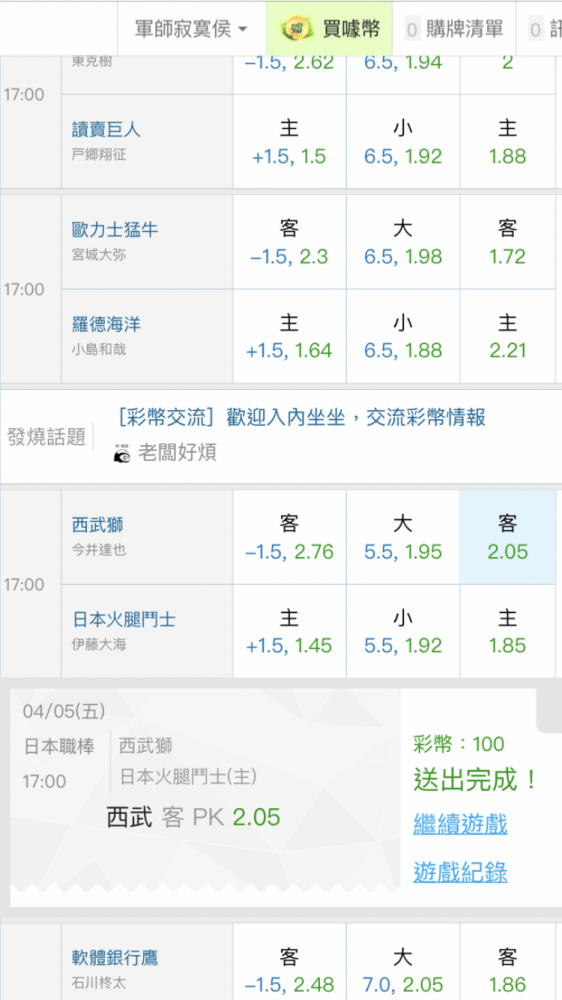
Task: Select 羅德海洋 home odds 2.21
Action: [x=508, y=336]
